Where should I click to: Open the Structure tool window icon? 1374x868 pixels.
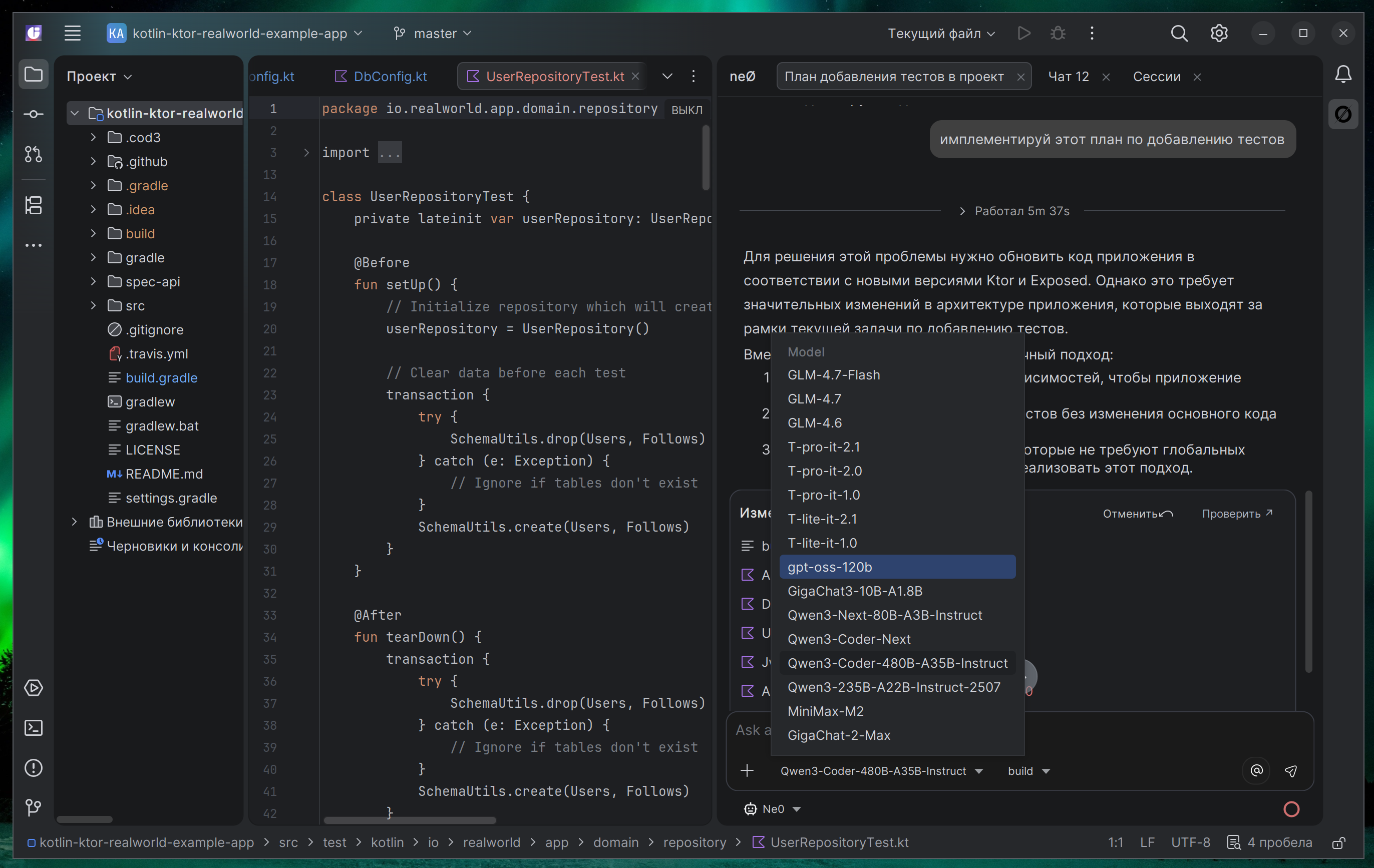click(x=33, y=205)
